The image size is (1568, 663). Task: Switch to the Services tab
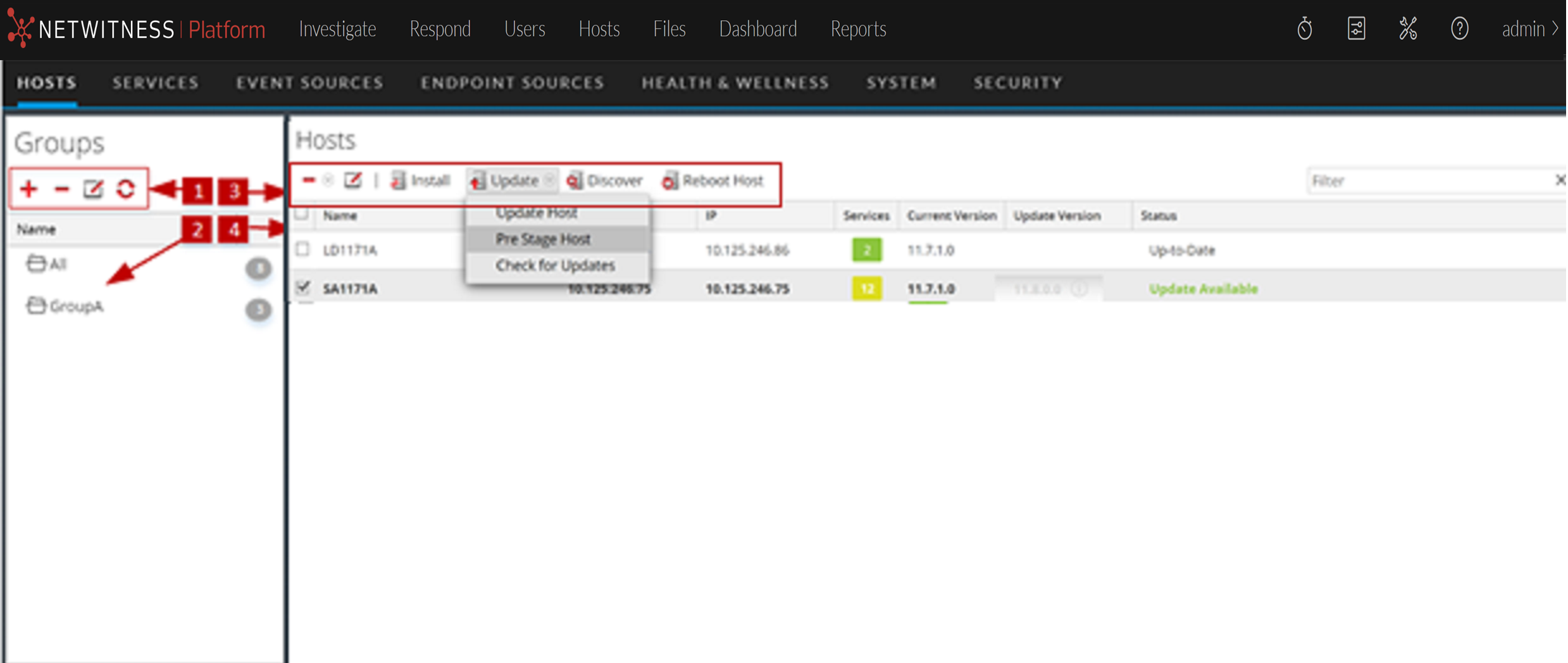156,83
